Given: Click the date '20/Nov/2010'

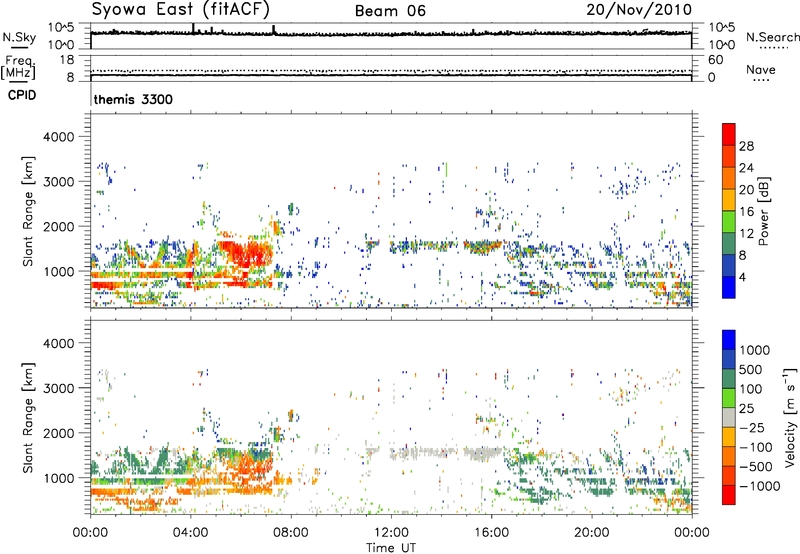Looking at the screenshot, I should point(639,10).
